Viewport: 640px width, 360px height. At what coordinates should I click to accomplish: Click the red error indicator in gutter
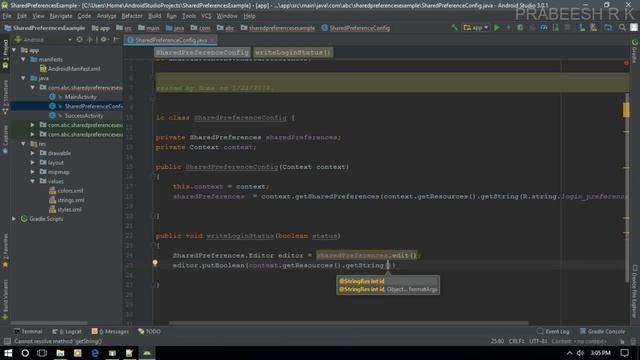[x=626, y=63]
